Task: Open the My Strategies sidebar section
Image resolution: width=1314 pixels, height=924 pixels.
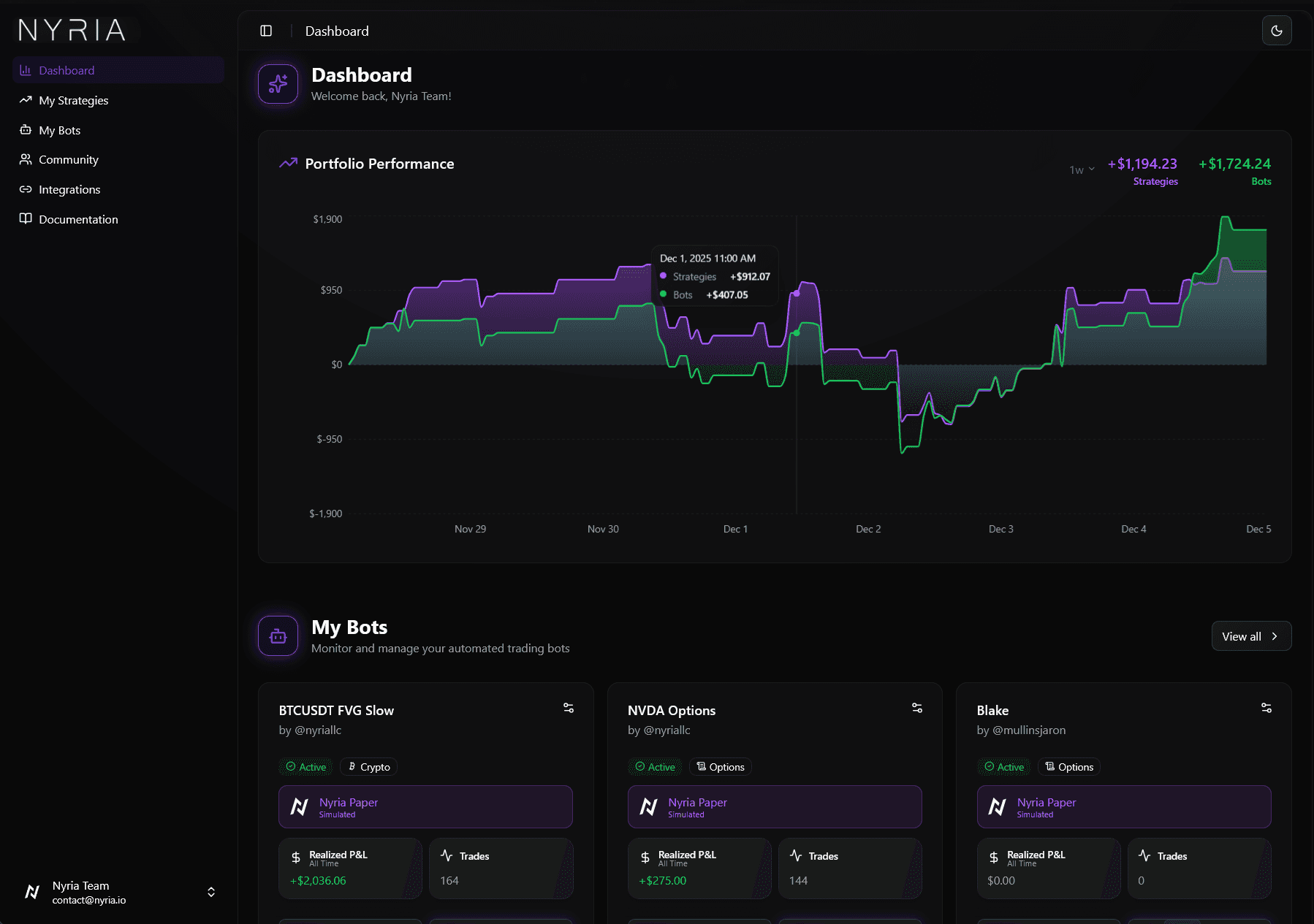Action: pos(73,100)
